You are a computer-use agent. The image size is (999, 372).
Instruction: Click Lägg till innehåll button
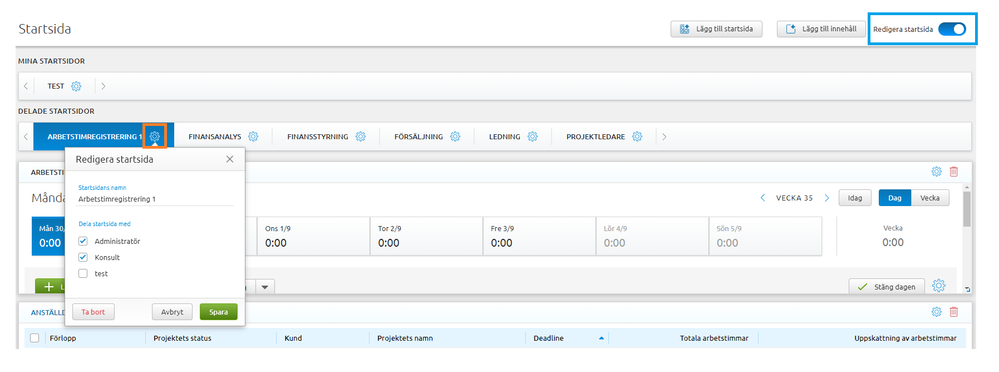tap(821, 29)
